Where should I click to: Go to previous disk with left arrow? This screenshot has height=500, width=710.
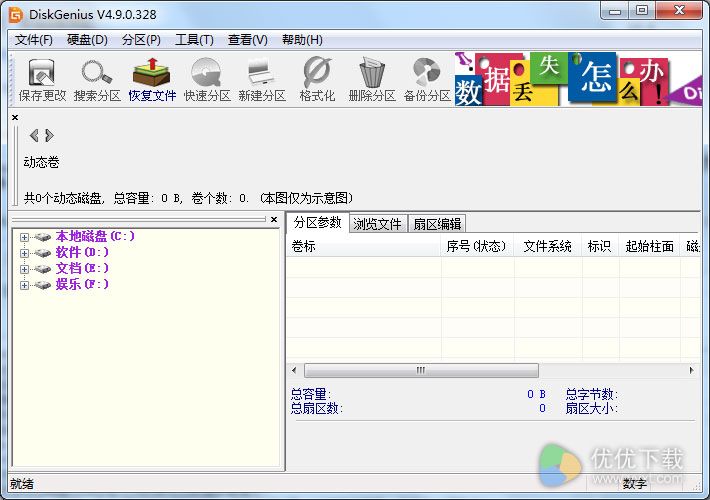pyautogui.click(x=34, y=135)
